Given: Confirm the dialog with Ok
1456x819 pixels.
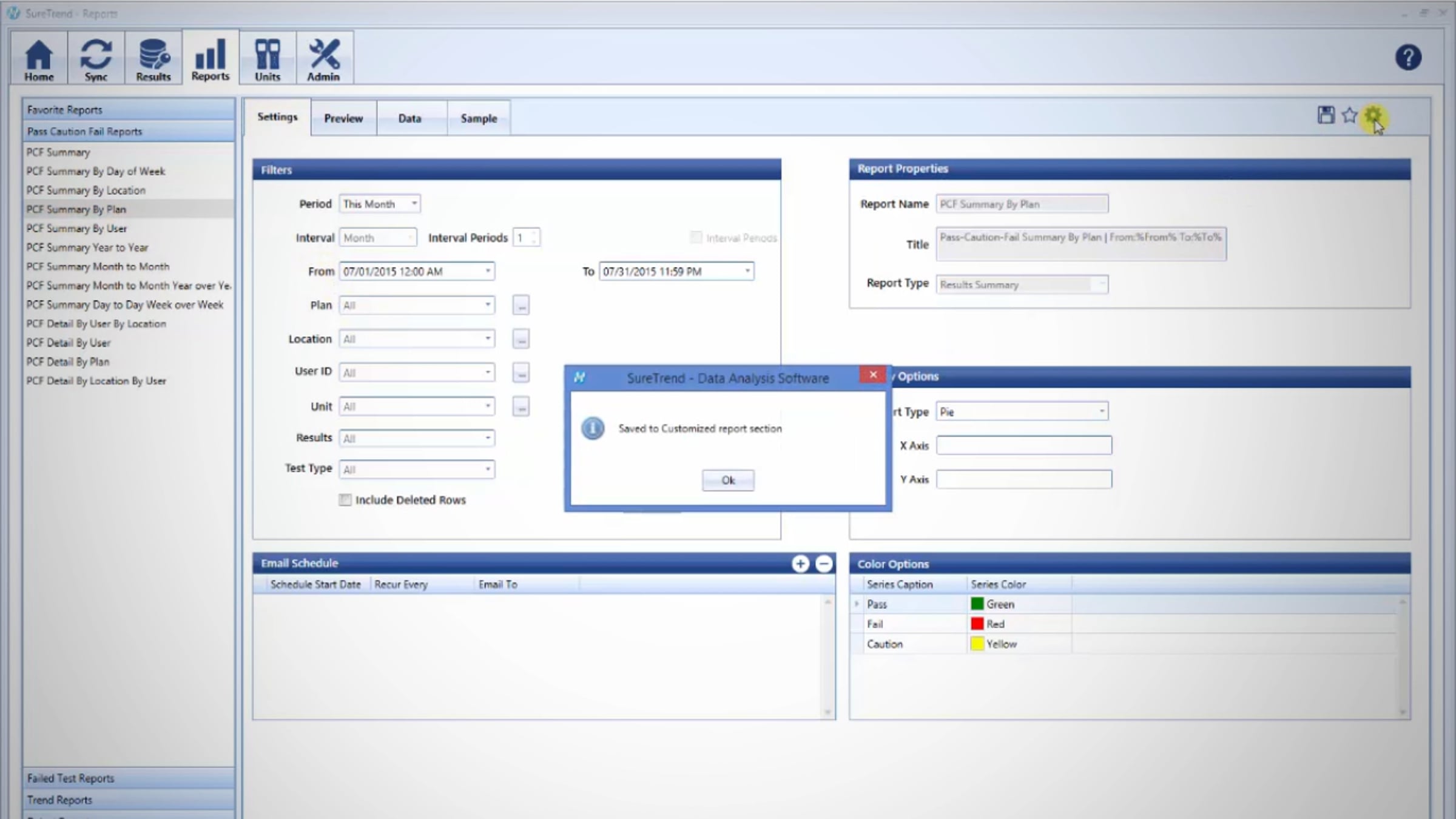Looking at the screenshot, I should (x=728, y=480).
